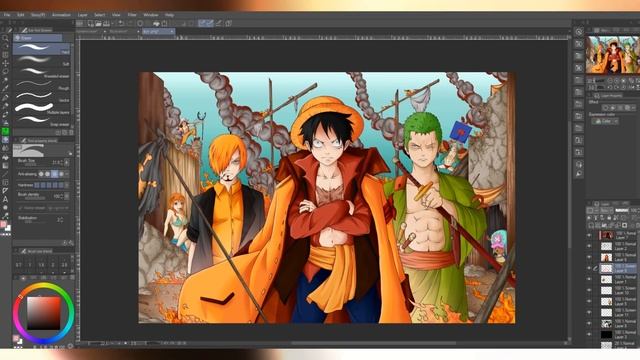Choose the Multiple layers eraser sub tool
Image resolution: width=640 pixels, height=360 pixels.
(42, 109)
